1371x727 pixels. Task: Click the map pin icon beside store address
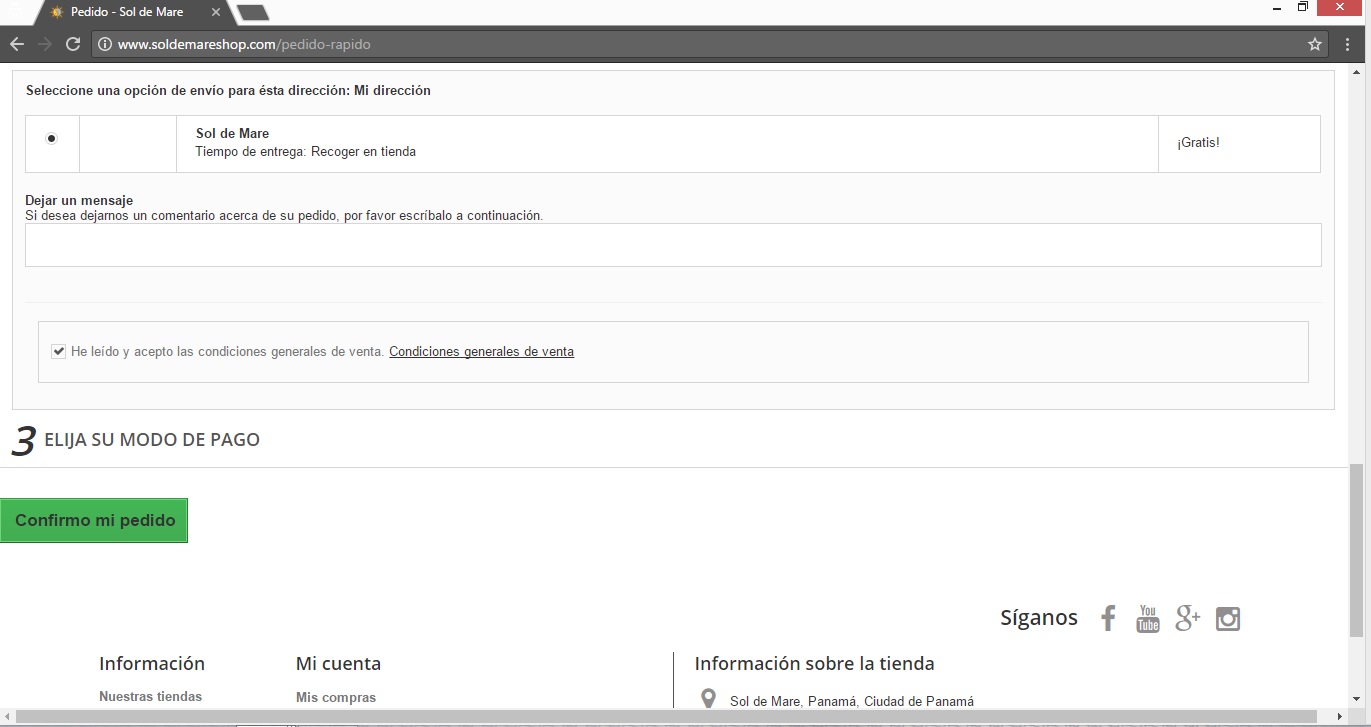(x=708, y=698)
